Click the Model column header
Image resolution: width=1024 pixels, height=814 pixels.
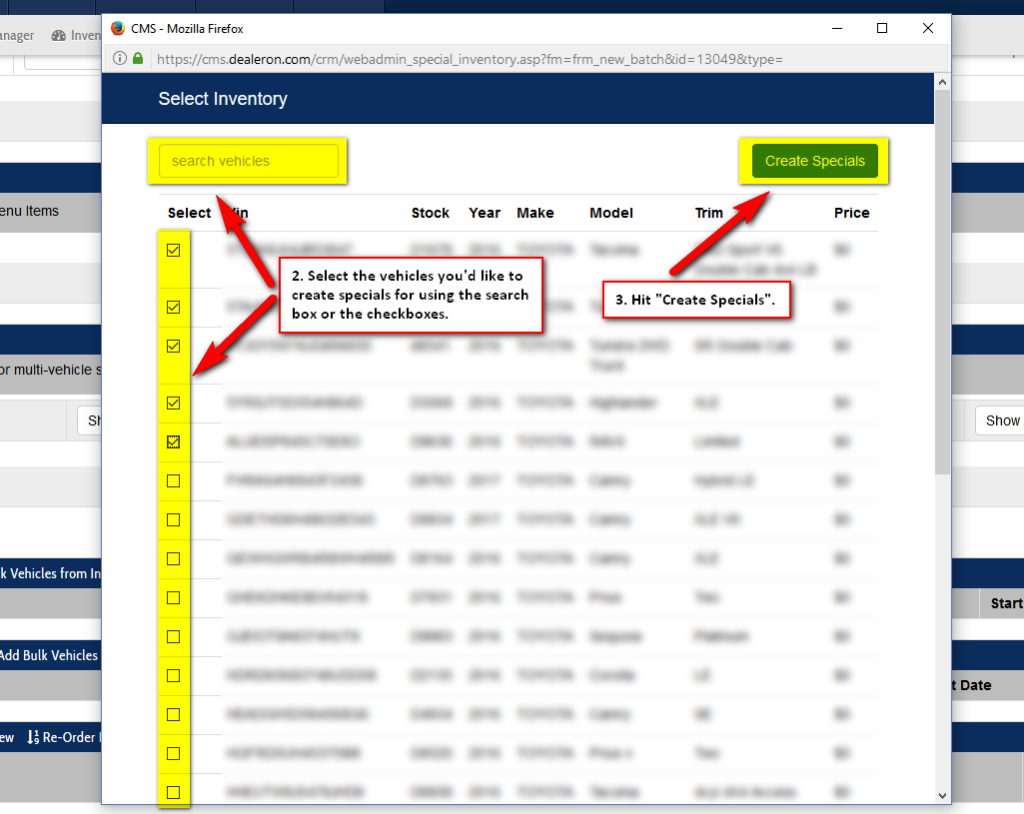[611, 213]
